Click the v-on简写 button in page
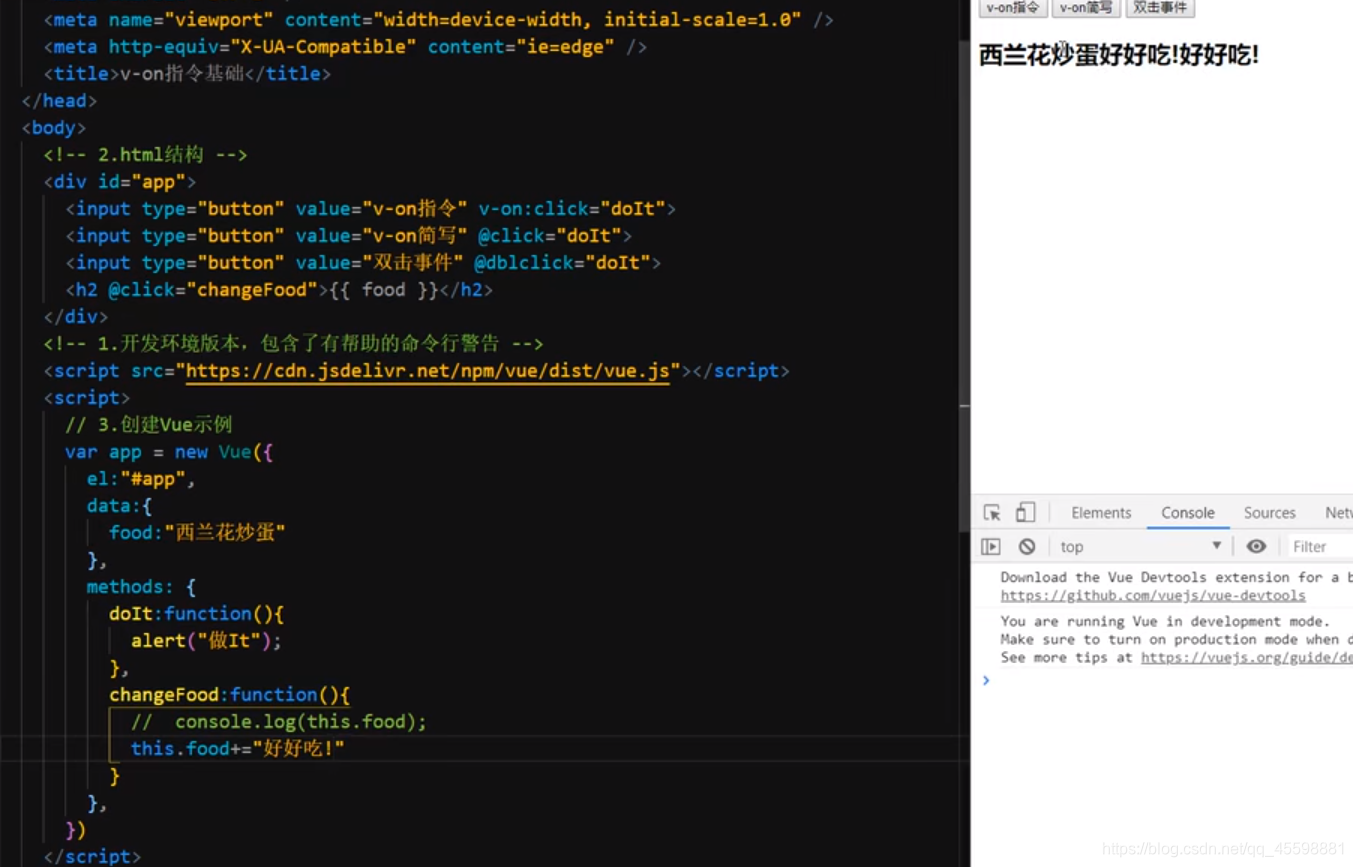Viewport: 1353px width, 867px height. pyautogui.click(x=1086, y=8)
